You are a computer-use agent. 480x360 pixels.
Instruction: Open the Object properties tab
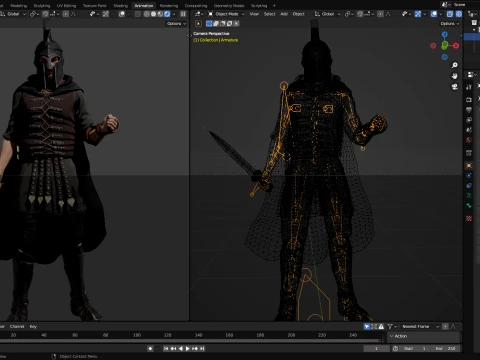469,165
